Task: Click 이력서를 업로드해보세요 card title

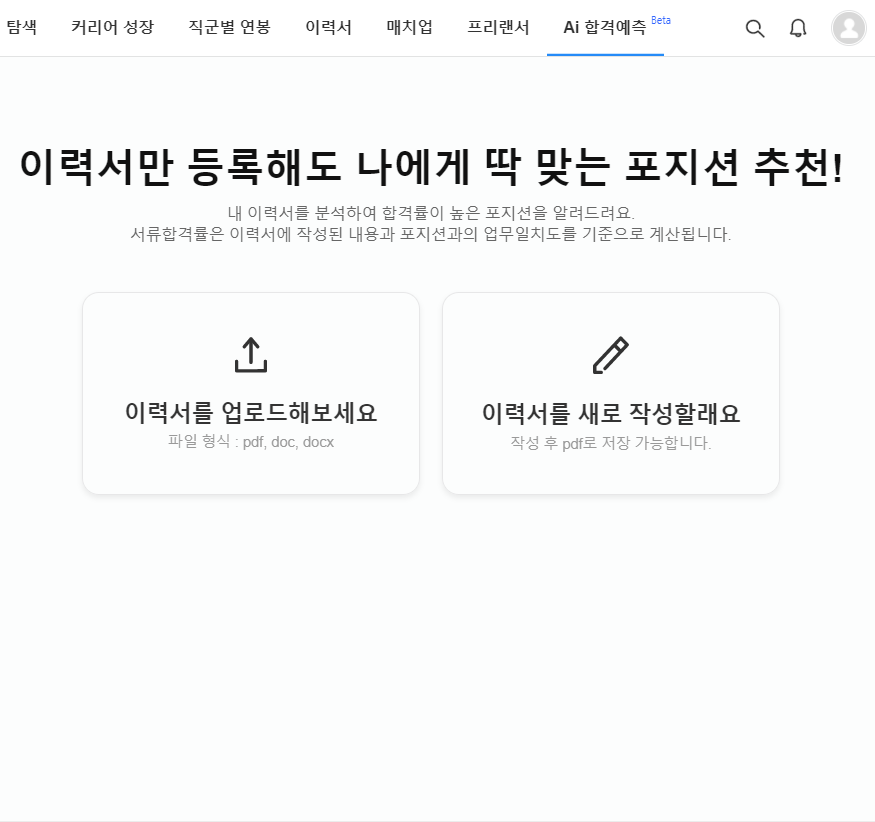Action: click(x=251, y=412)
